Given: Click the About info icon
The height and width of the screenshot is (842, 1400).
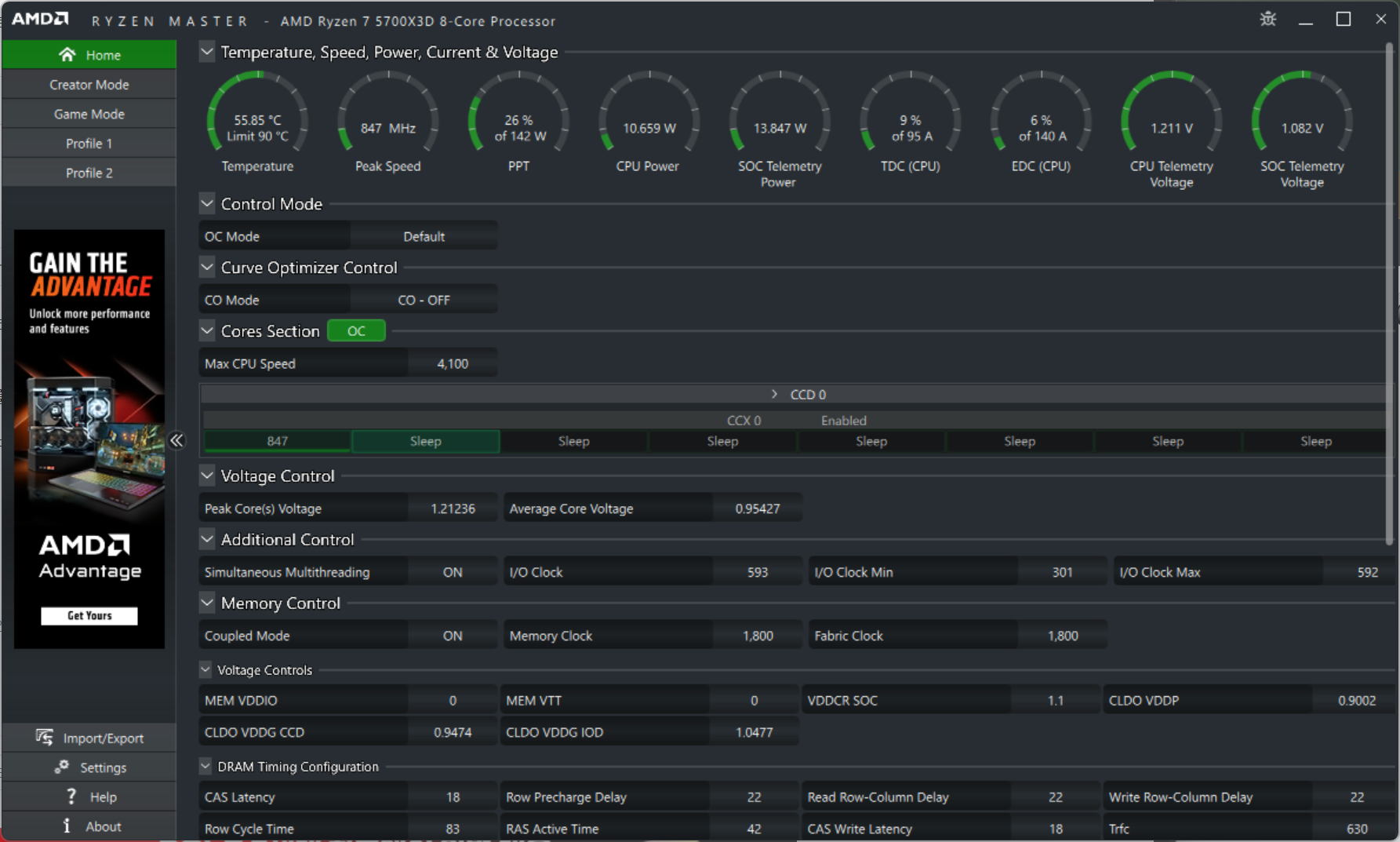Looking at the screenshot, I should click(67, 826).
